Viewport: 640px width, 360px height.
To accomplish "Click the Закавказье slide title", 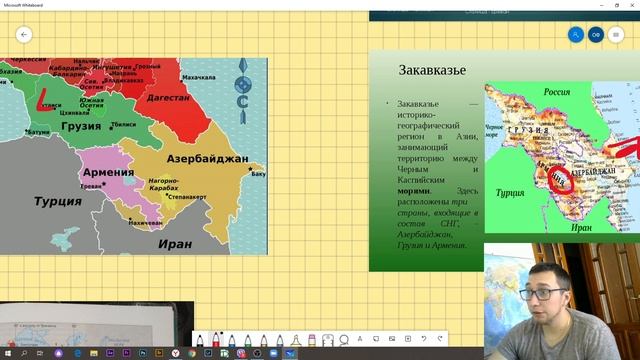I will point(432,70).
